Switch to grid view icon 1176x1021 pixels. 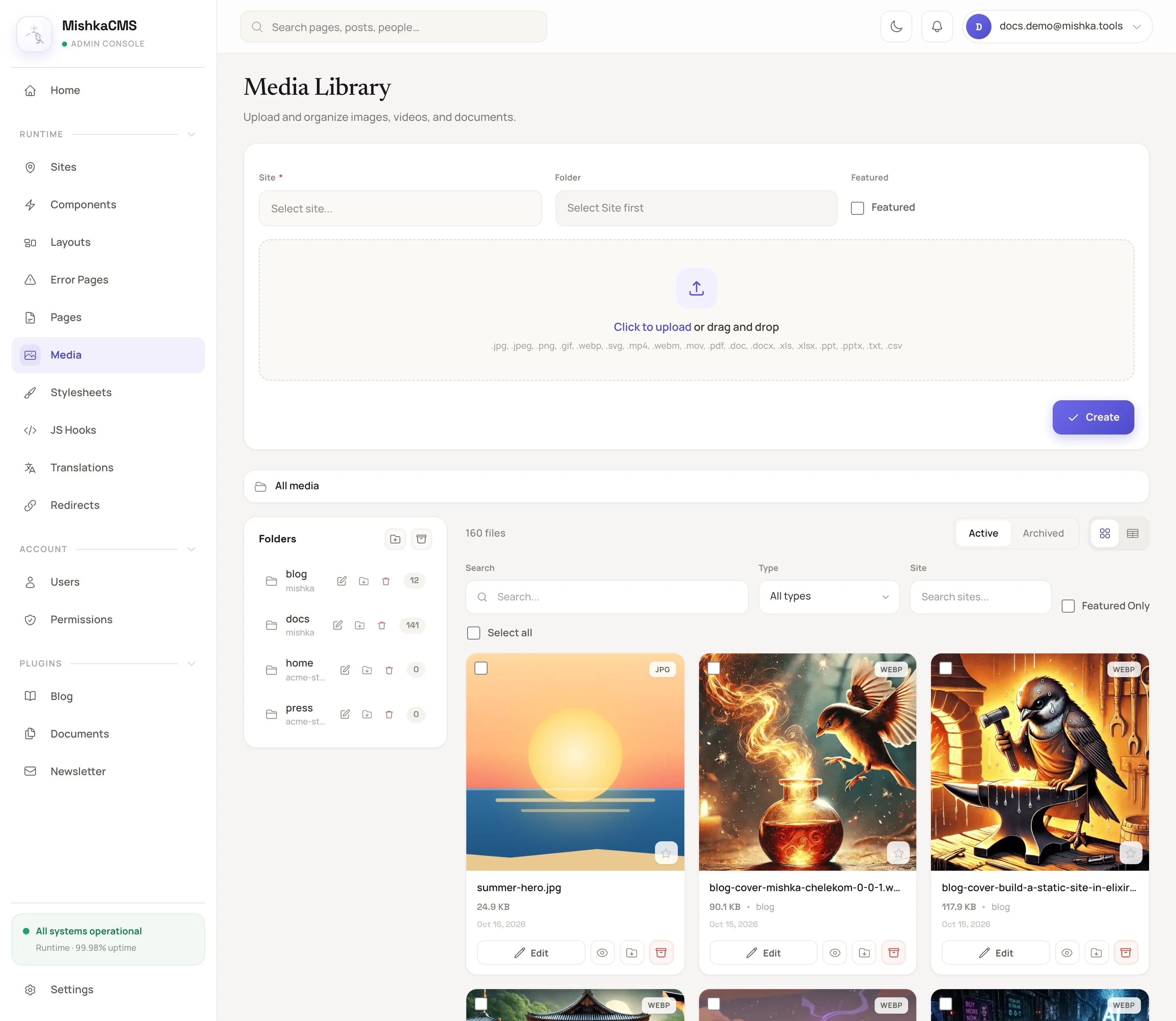pos(1105,533)
